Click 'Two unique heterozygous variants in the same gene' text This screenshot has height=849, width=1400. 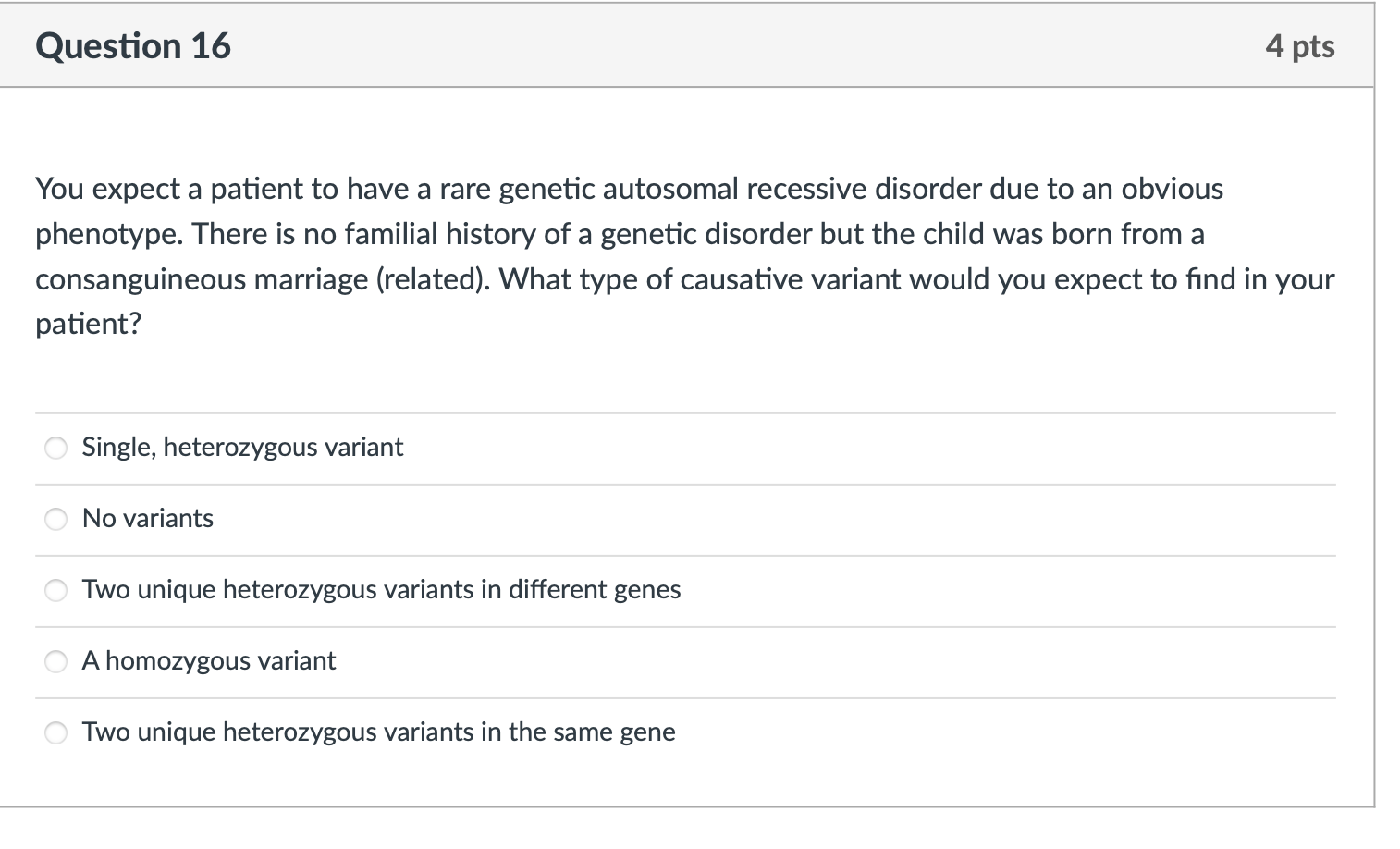coord(378,732)
